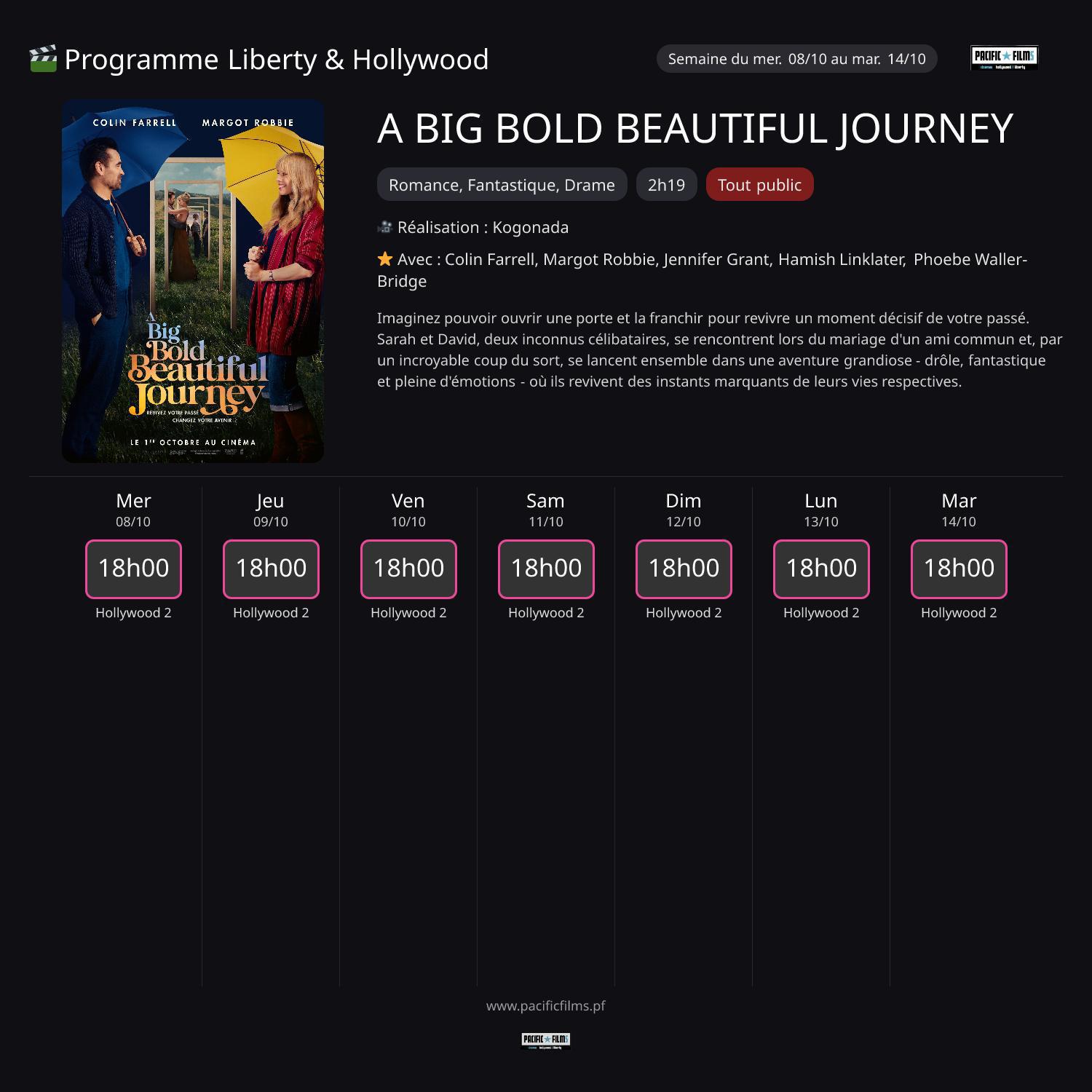Book the Sunday 12/10 18h00 showtime

pos(684,569)
